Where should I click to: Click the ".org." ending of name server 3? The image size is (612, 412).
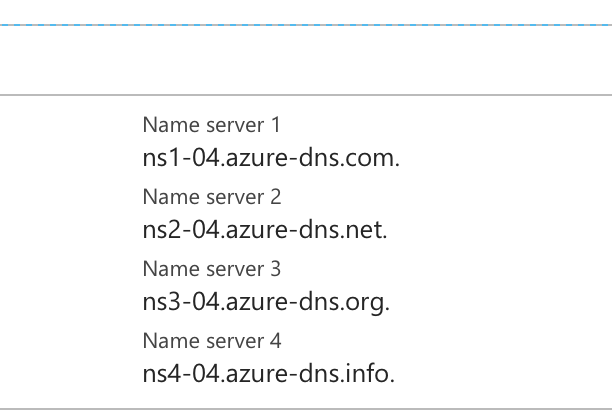pos(364,303)
